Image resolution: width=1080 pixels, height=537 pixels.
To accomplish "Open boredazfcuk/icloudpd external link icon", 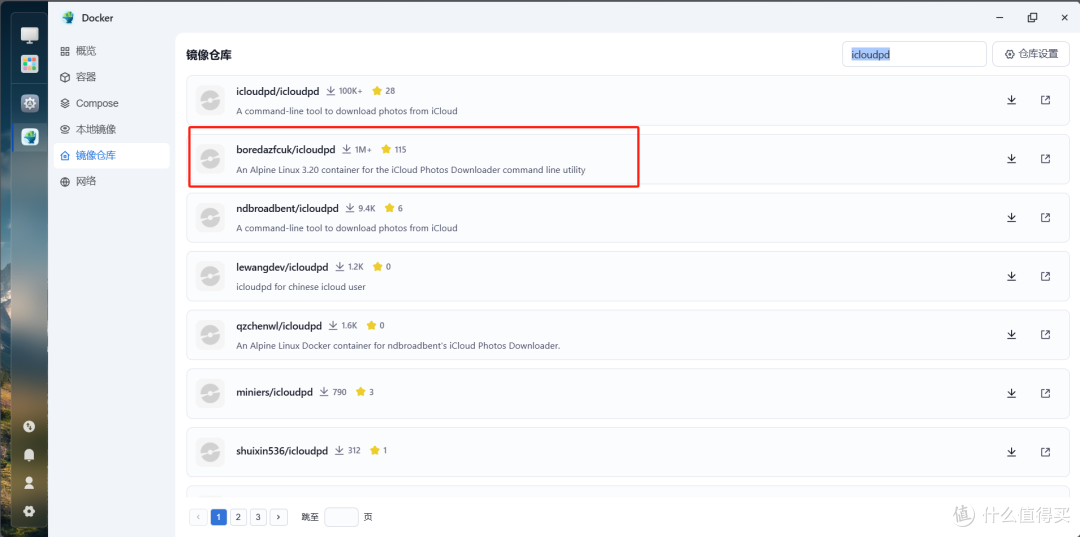I will pyautogui.click(x=1045, y=158).
